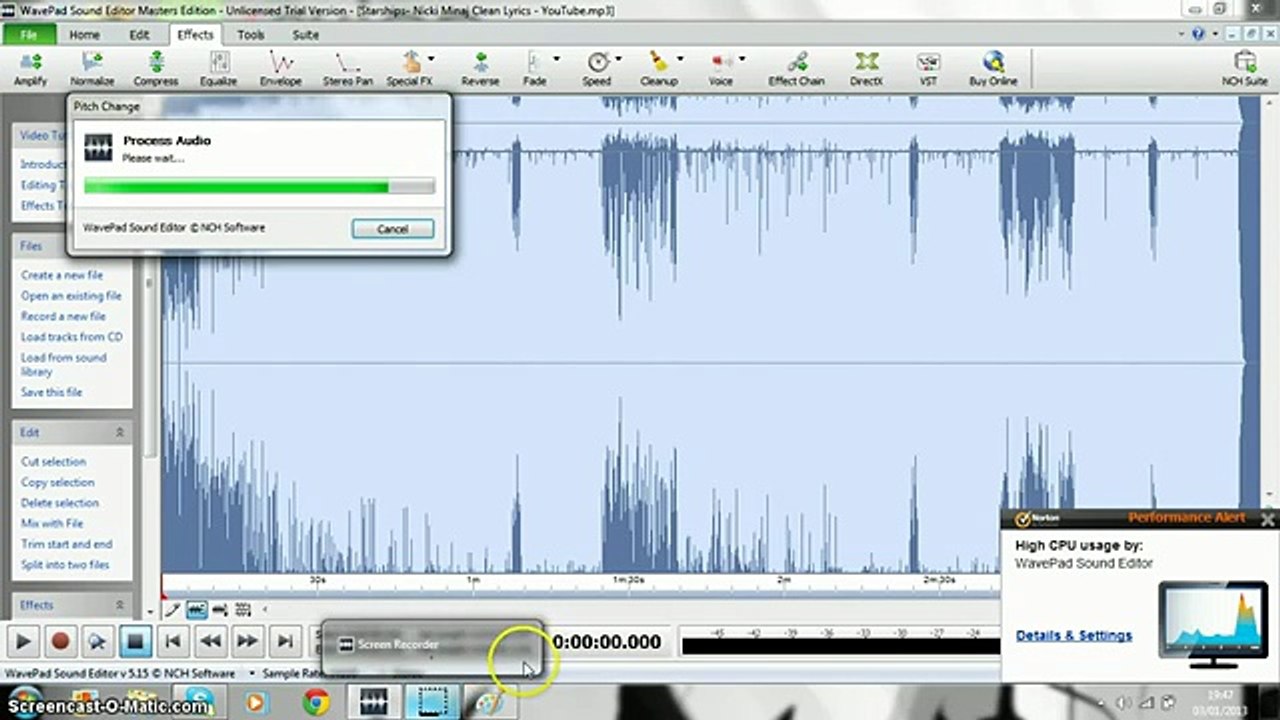This screenshot has height=720, width=1280.
Task: Choose Copy selection in Edit panel
Action: [x=58, y=482]
